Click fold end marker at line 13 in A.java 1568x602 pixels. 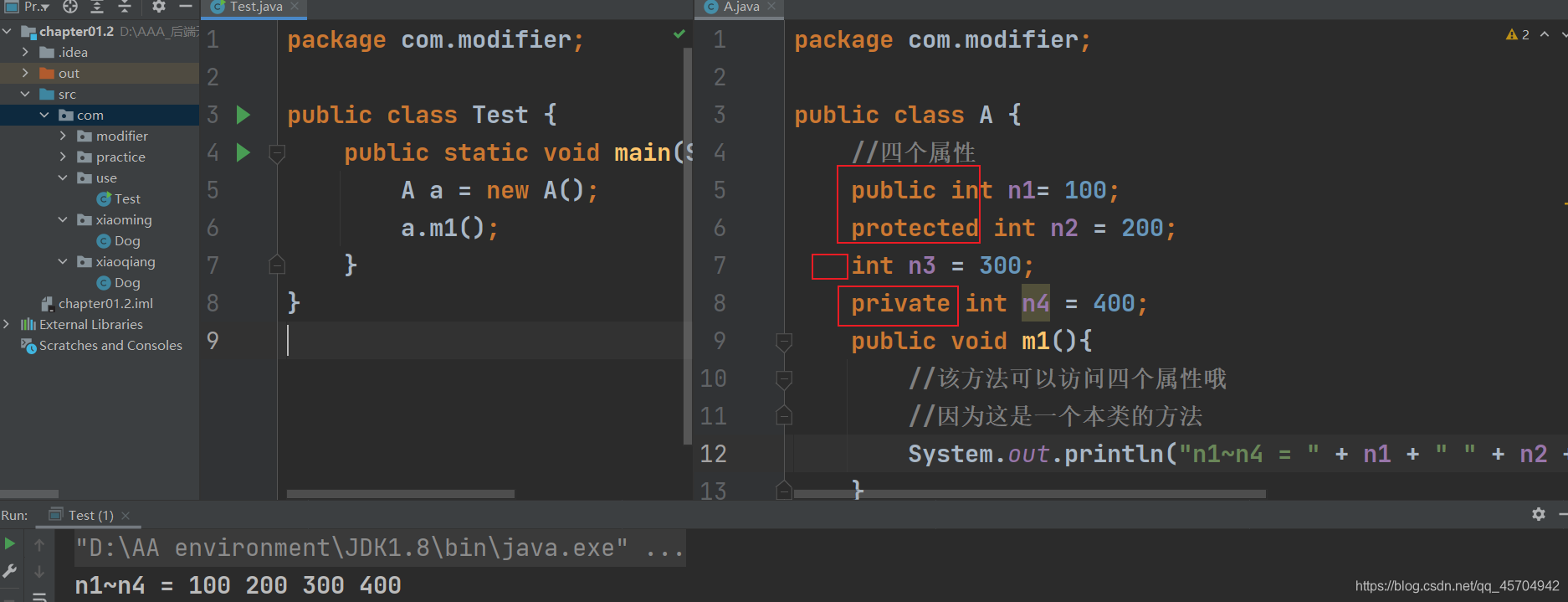pos(784,491)
